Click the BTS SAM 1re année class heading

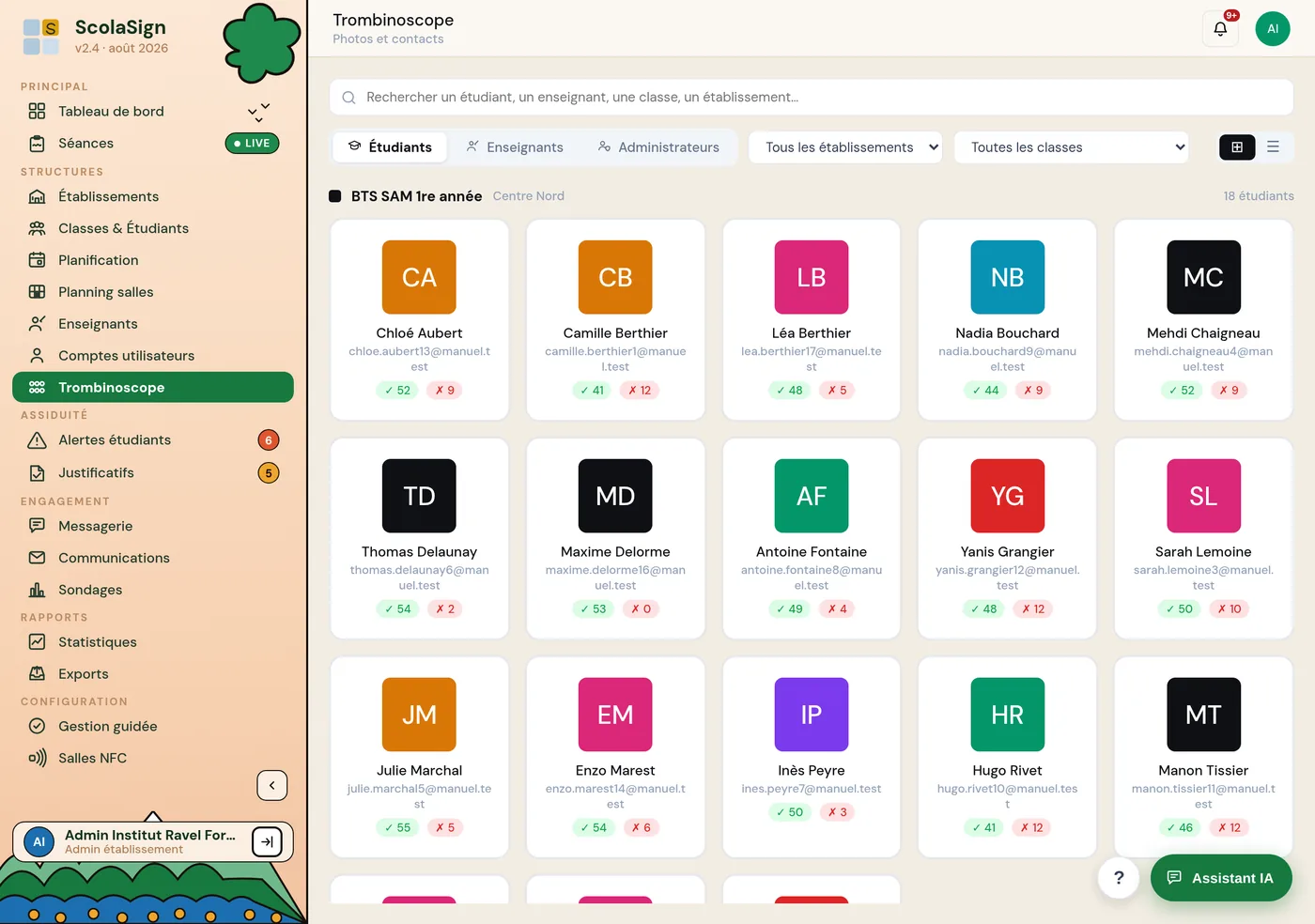416,196
